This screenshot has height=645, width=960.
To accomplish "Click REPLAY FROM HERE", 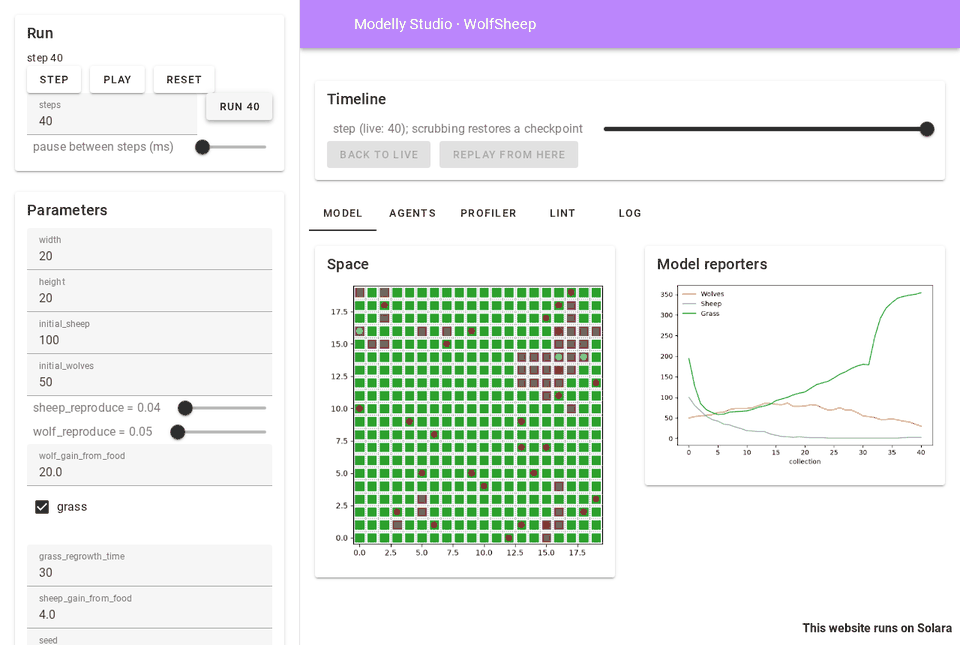I will (x=509, y=155).
